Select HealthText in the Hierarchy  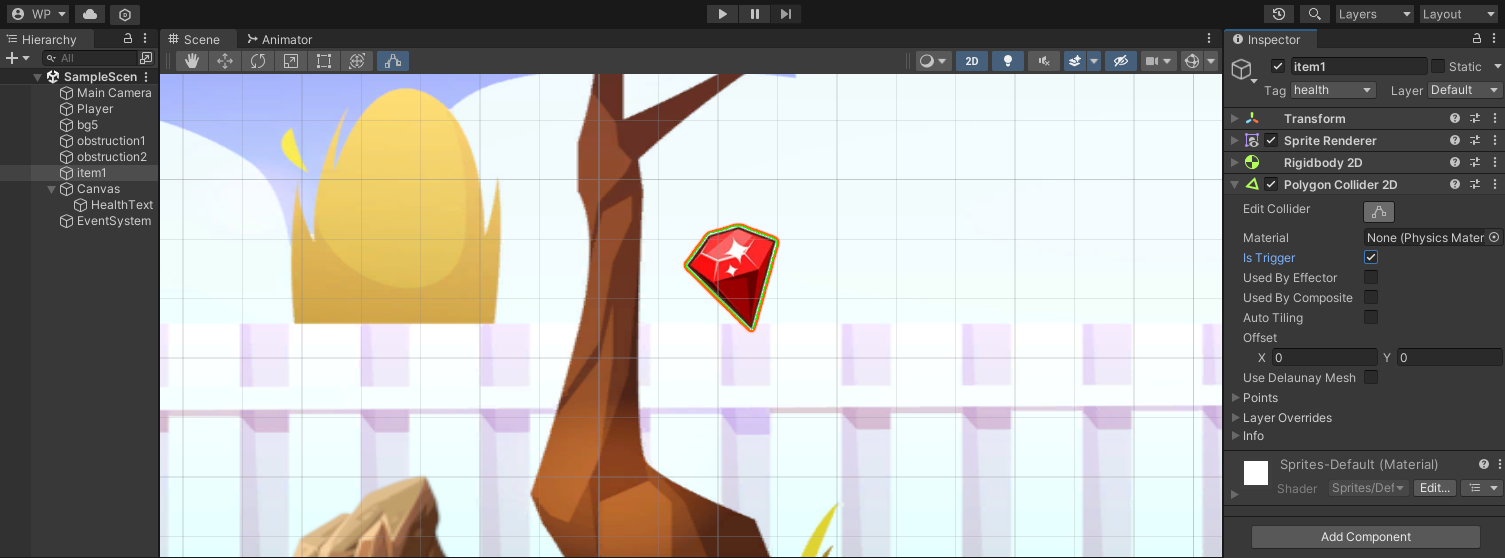pyautogui.click(x=122, y=205)
